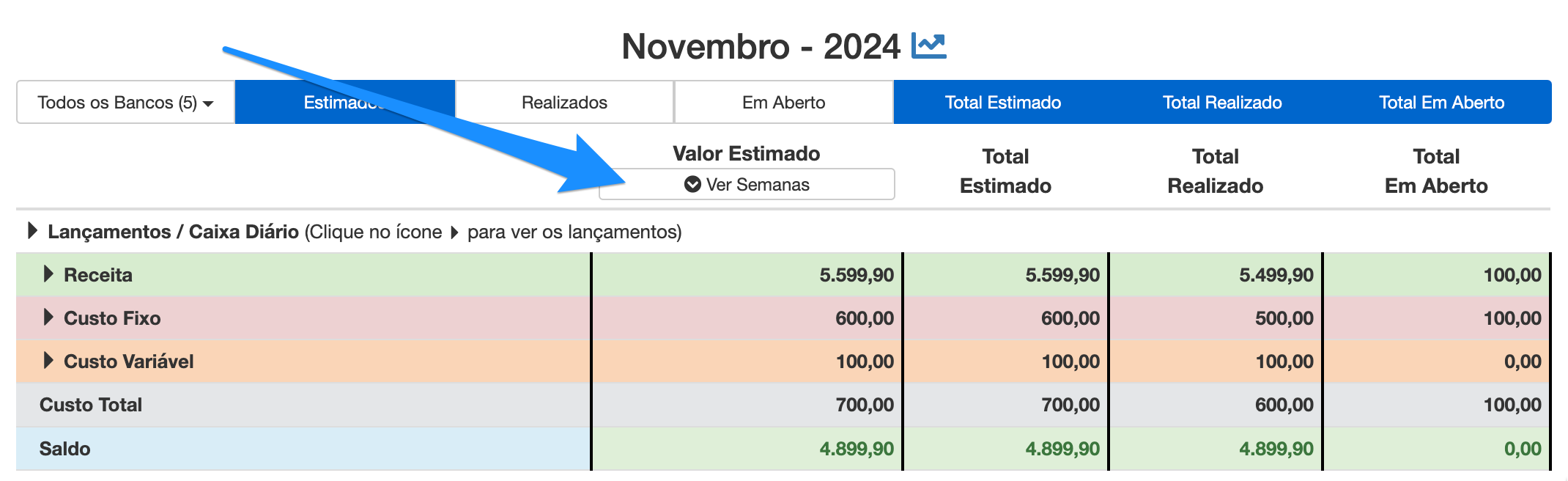Click the Novembro - 2024 heading
The height and width of the screenshot is (481, 1568).
pos(760,46)
